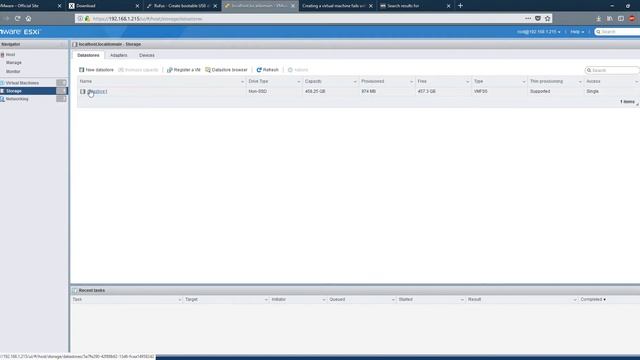Open the root user account dropdown

(538, 32)
